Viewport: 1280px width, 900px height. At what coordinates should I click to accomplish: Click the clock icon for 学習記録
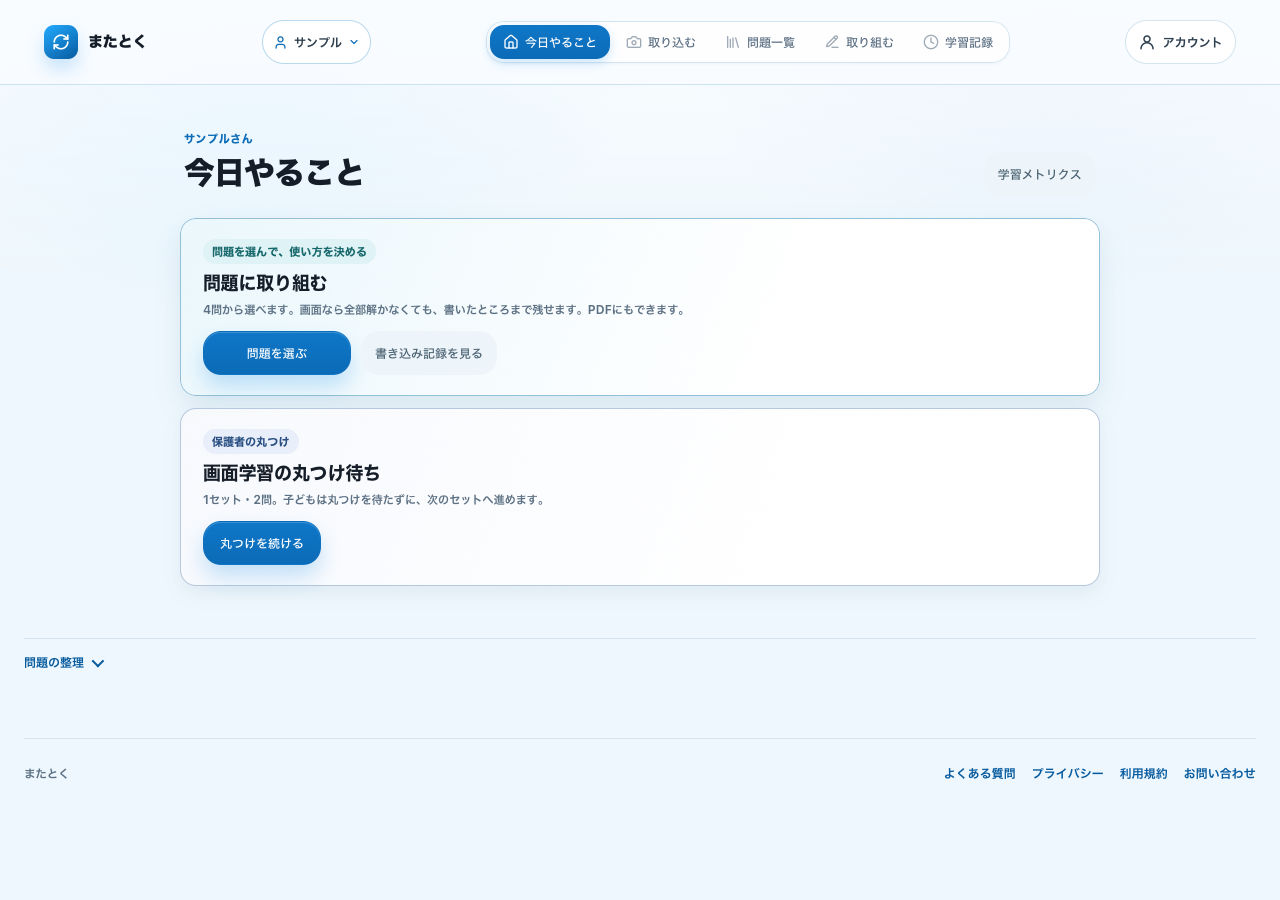(x=931, y=42)
